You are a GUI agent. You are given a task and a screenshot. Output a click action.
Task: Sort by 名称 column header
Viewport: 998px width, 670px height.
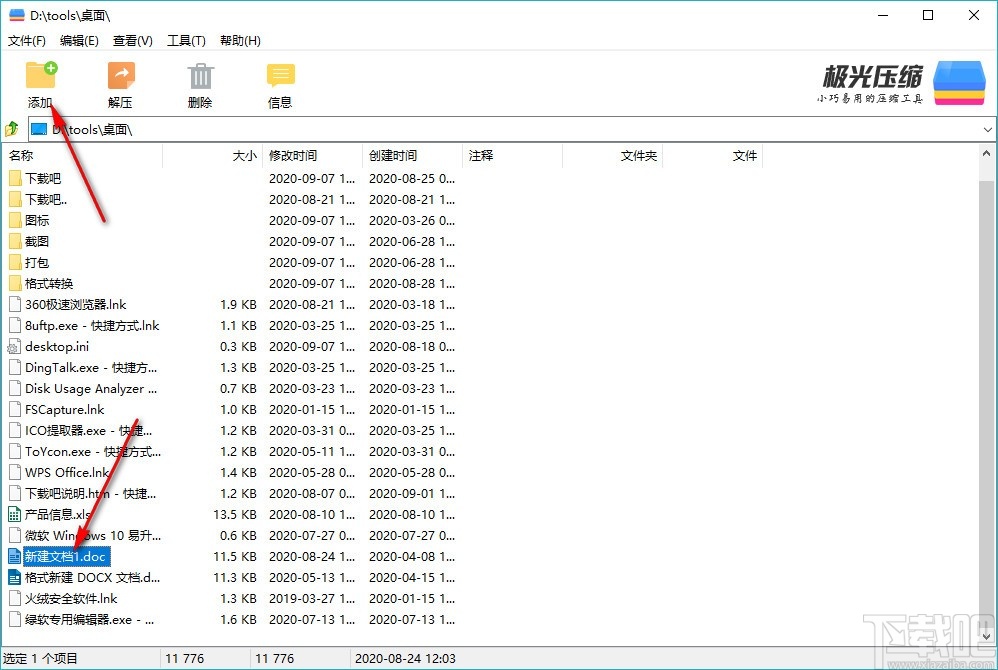[x=83, y=155]
